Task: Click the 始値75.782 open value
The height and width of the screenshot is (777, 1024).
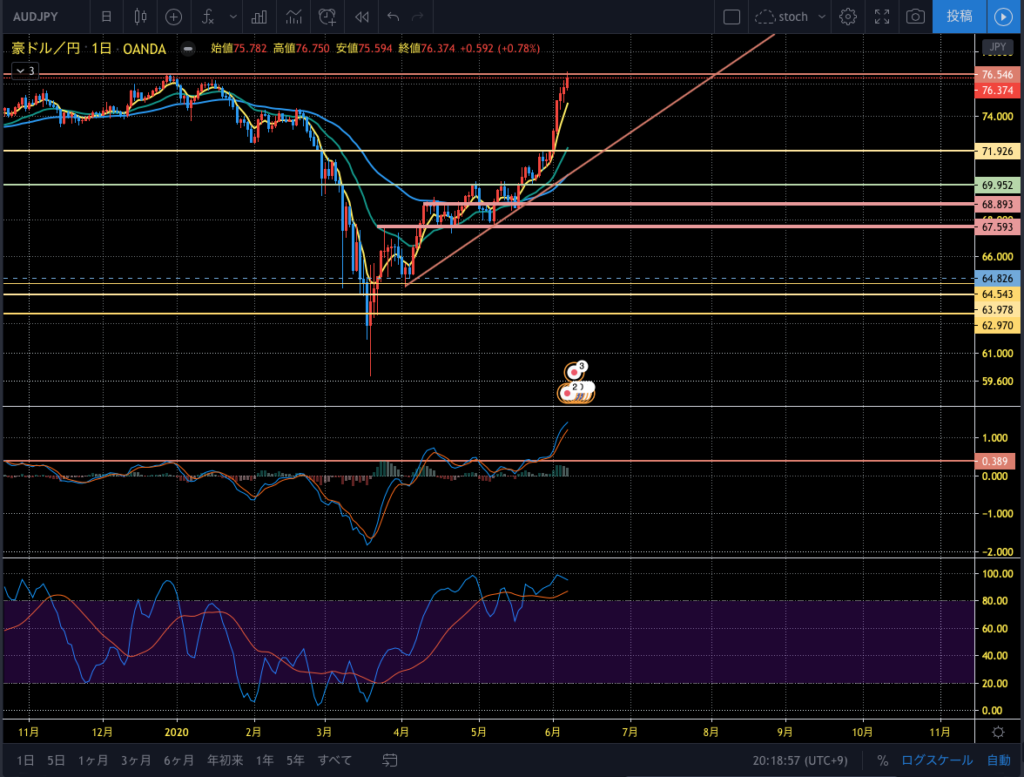Action: point(239,48)
